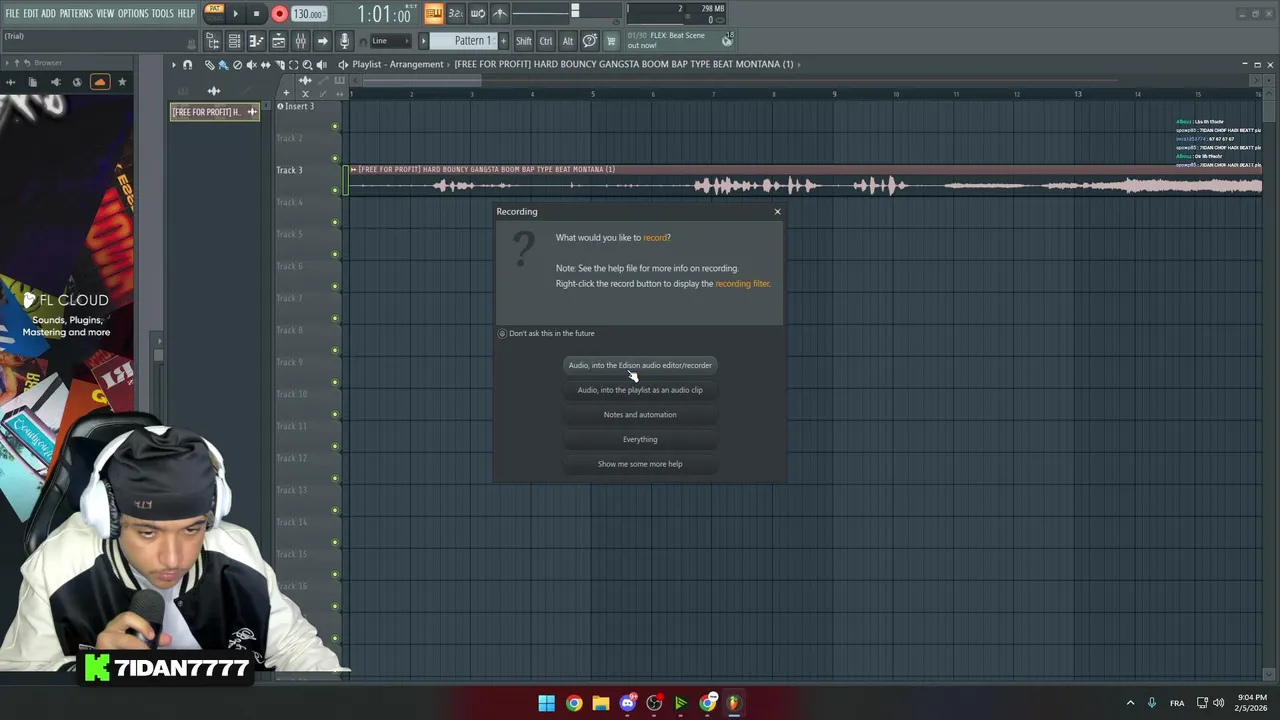Image resolution: width=1280 pixels, height=720 pixels.
Task: Toggle the Ctrl key button
Action: pos(546,41)
